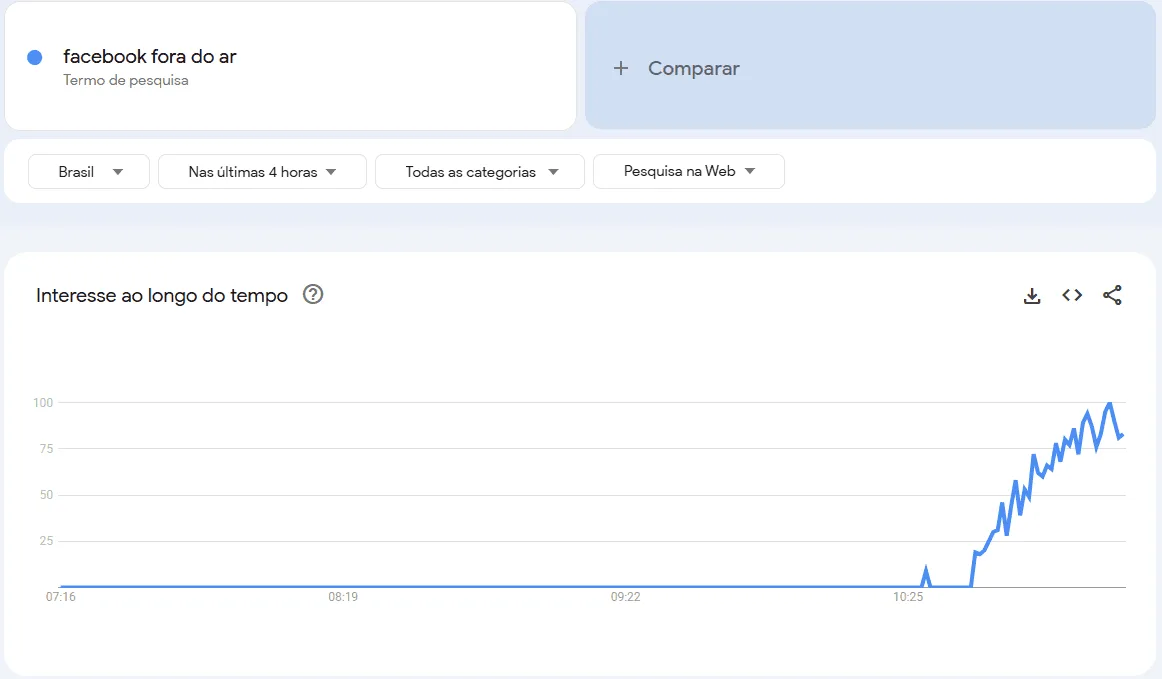Open the embed code icon
Viewport: 1162px width, 679px height.
coord(1072,295)
